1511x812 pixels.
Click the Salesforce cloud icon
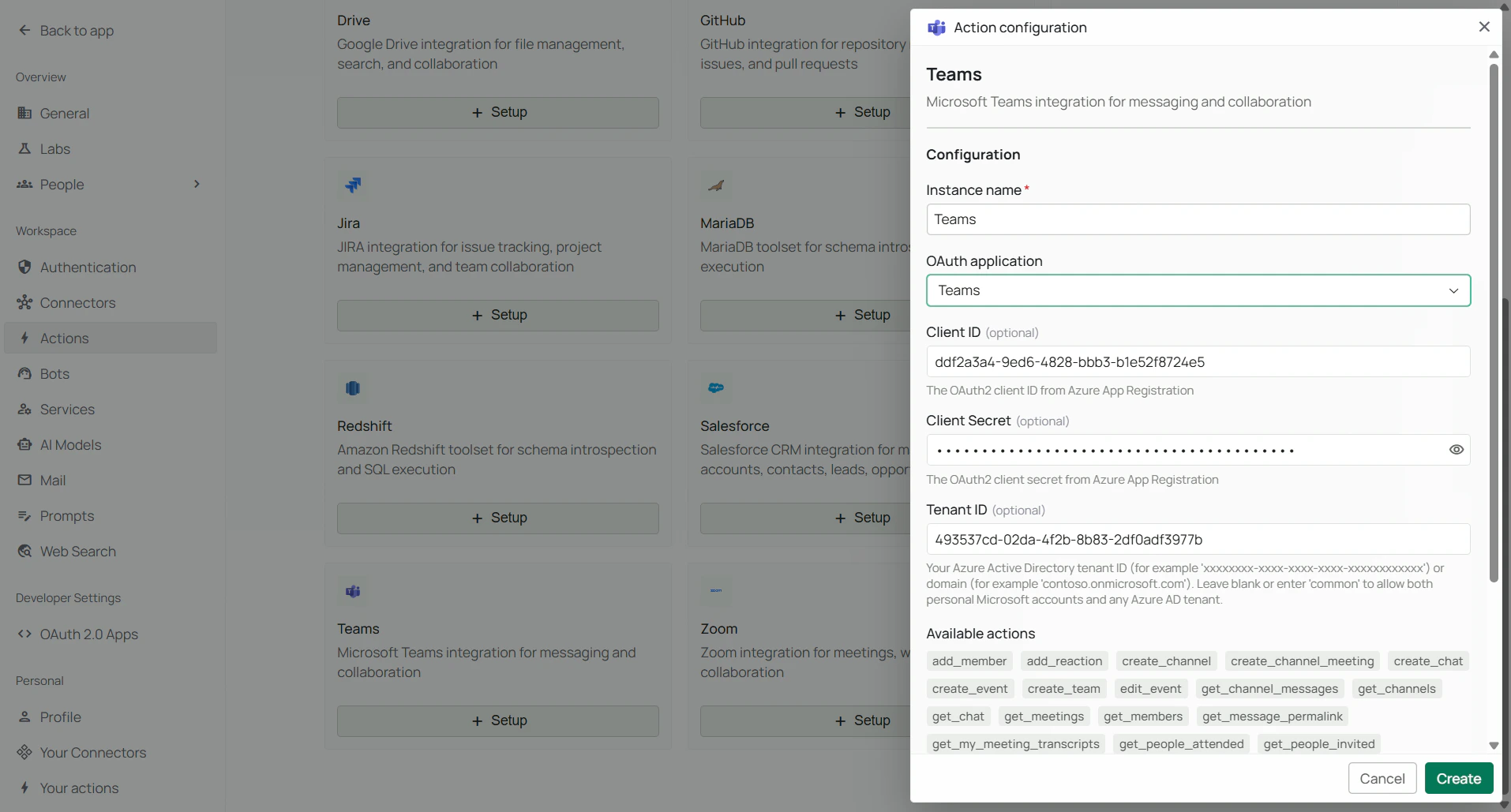716,387
